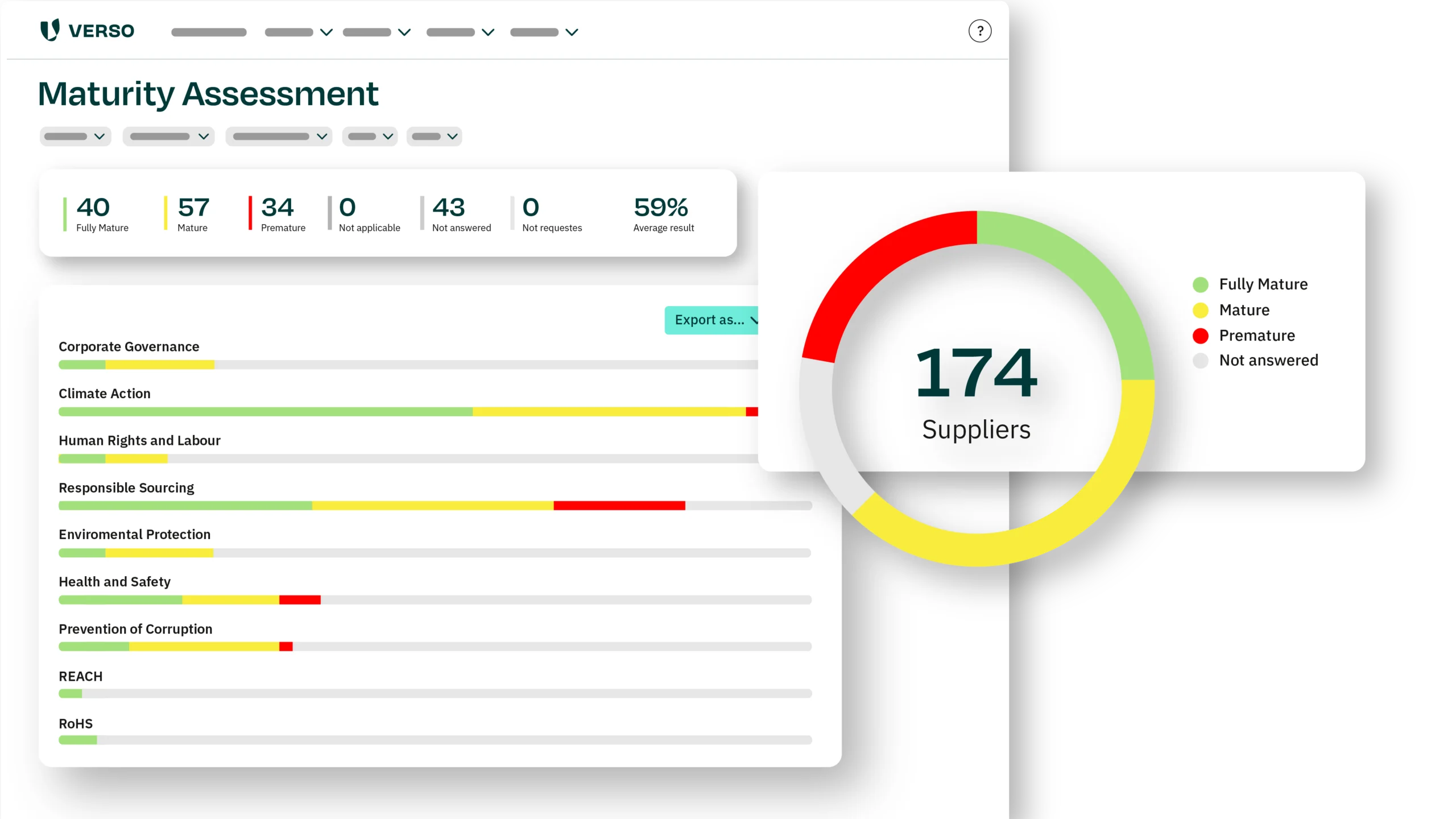Click the 59% Average result figure
Image resolution: width=1456 pixels, height=819 pixels.
[661, 208]
